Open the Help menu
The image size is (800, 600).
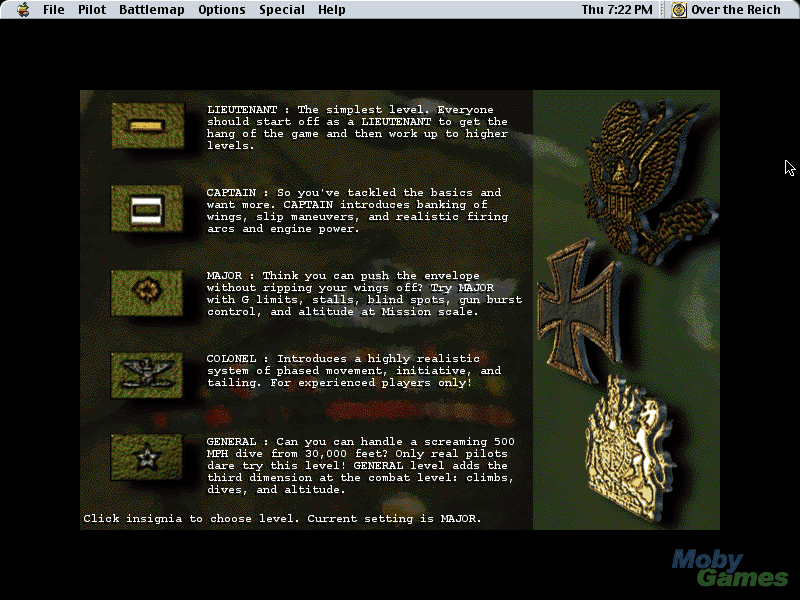tap(332, 10)
